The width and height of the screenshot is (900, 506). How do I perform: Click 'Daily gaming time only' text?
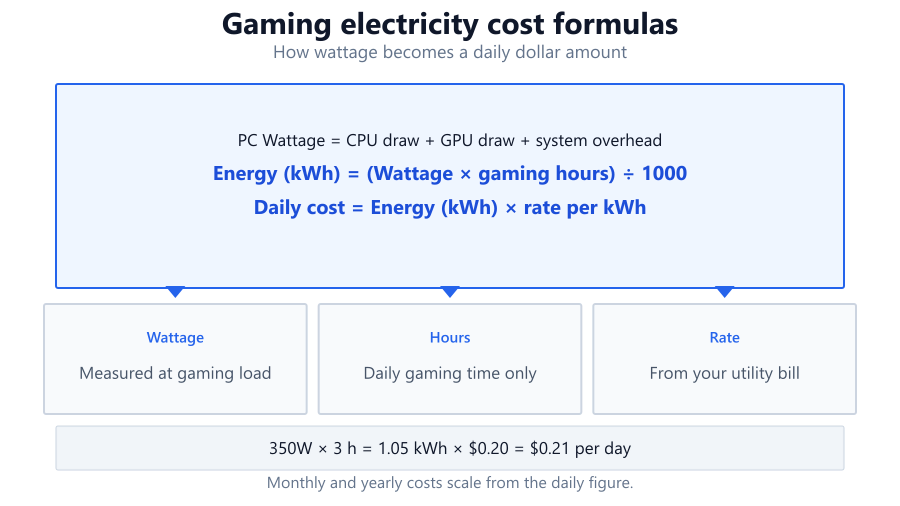450,373
